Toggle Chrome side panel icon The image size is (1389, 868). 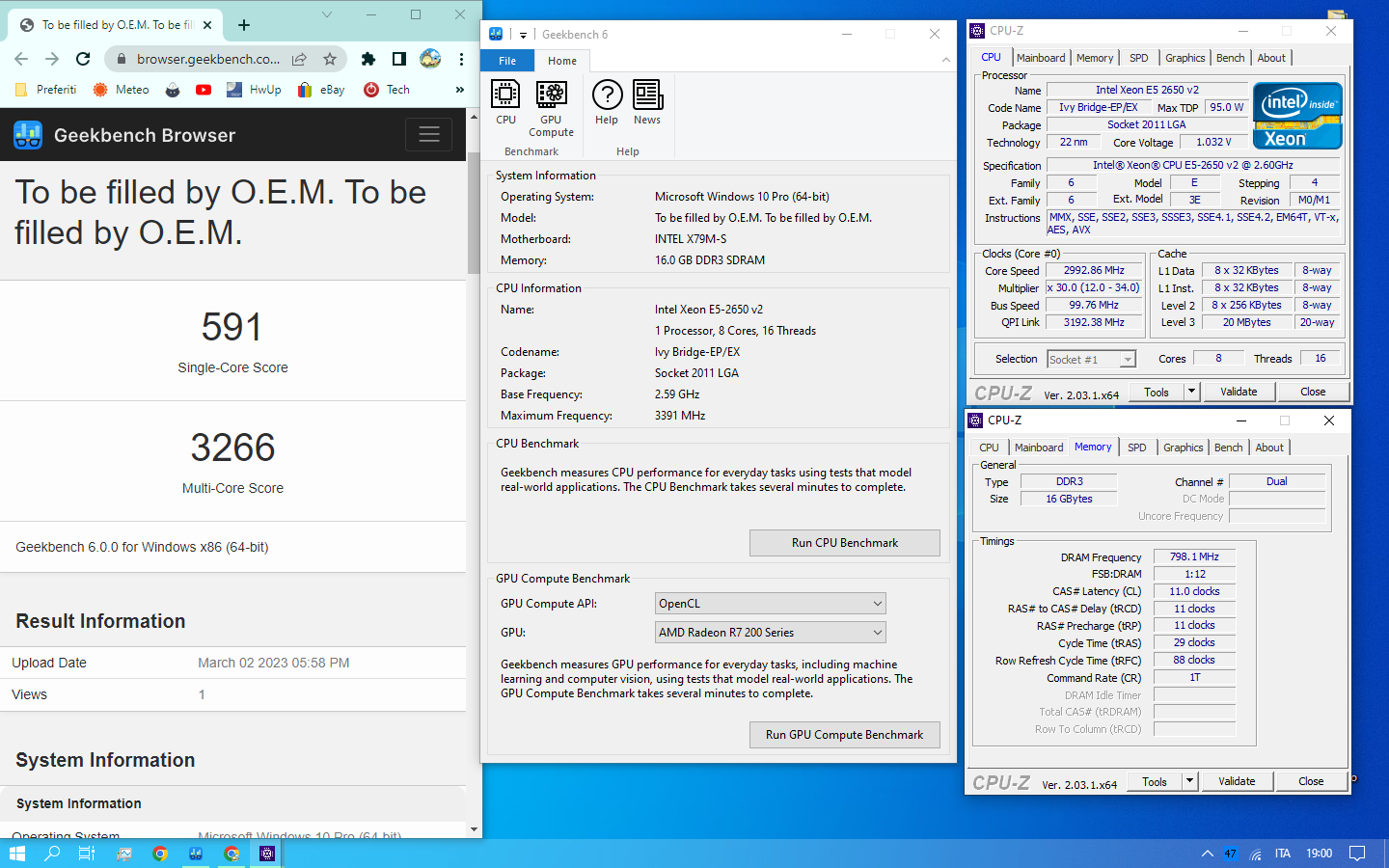(398, 59)
